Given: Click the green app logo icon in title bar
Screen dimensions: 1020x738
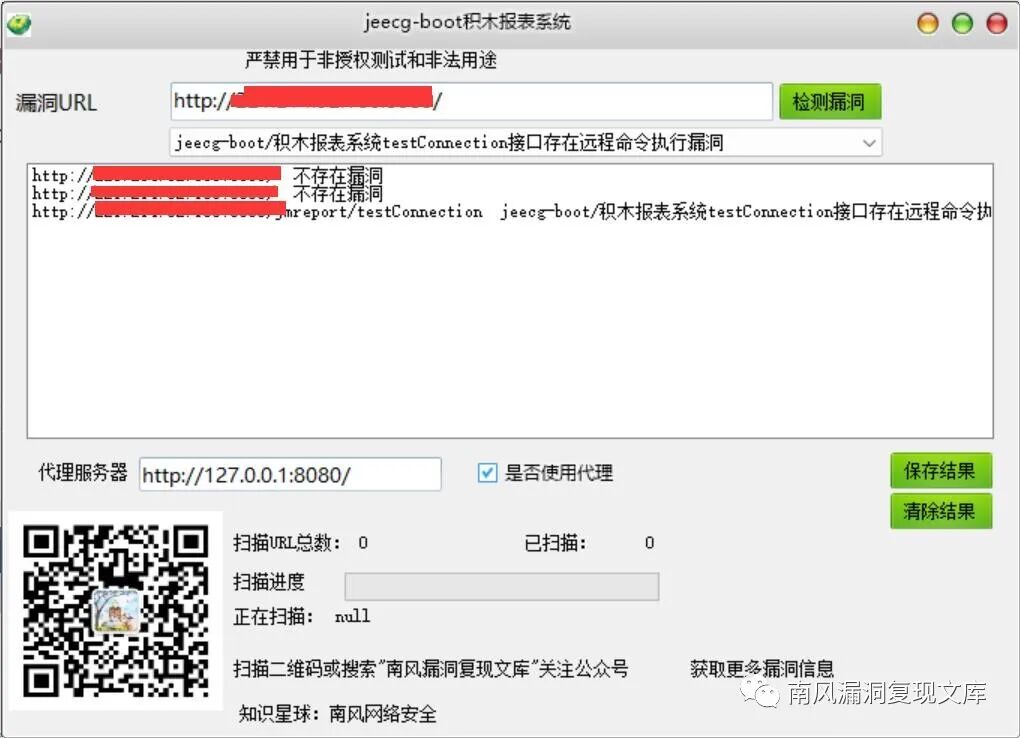Looking at the screenshot, I should point(19,25).
